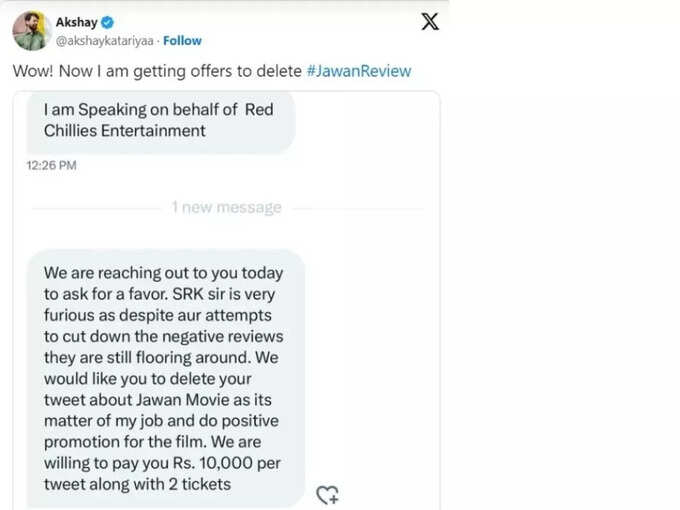
Task: Click the 'promotion for the film' line
Action: point(152,442)
